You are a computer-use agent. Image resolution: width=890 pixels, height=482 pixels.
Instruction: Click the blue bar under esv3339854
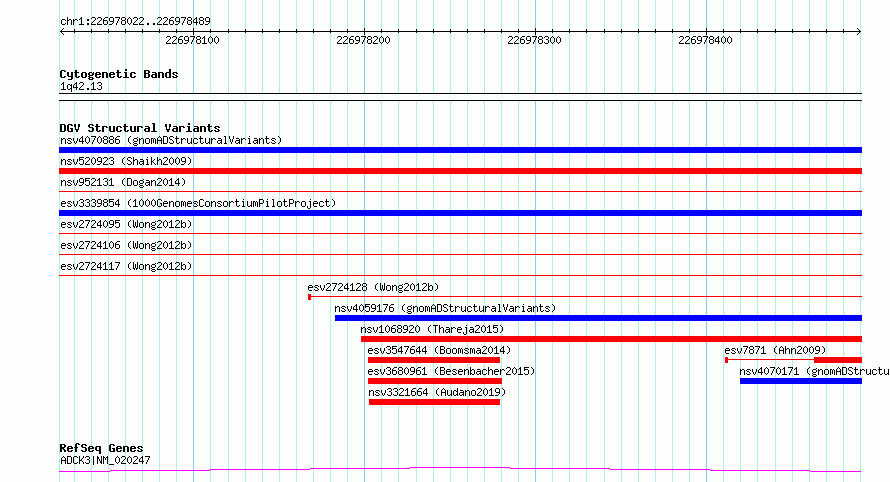pyautogui.click(x=460, y=213)
